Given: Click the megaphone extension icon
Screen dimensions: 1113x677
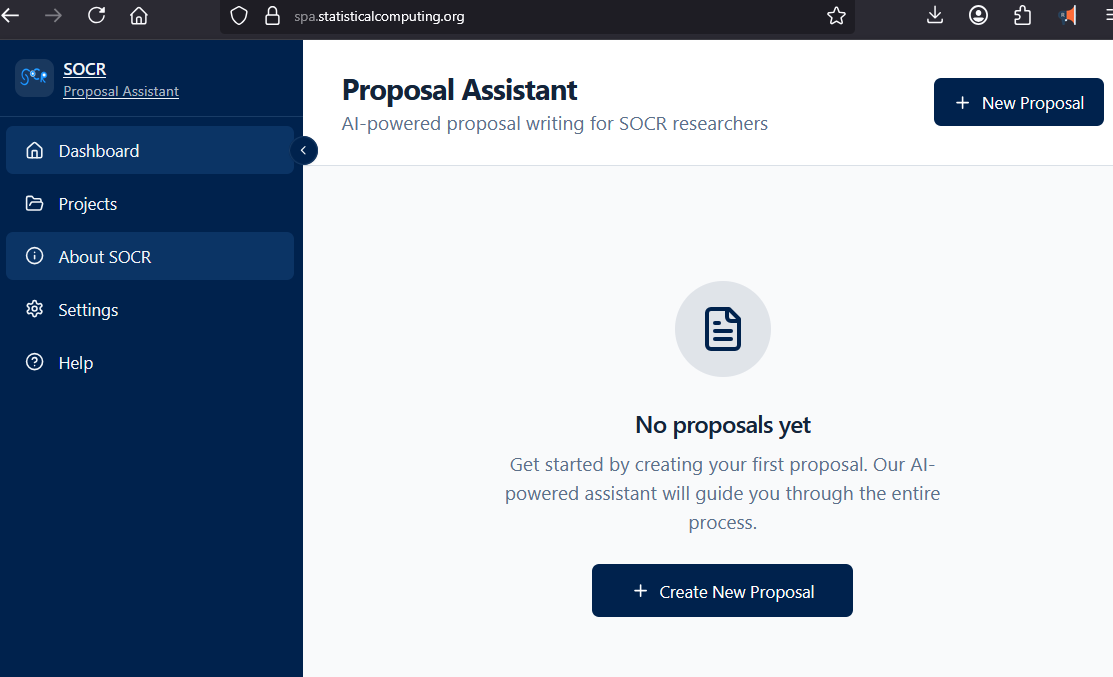Looking at the screenshot, I should pyautogui.click(x=1066, y=16).
